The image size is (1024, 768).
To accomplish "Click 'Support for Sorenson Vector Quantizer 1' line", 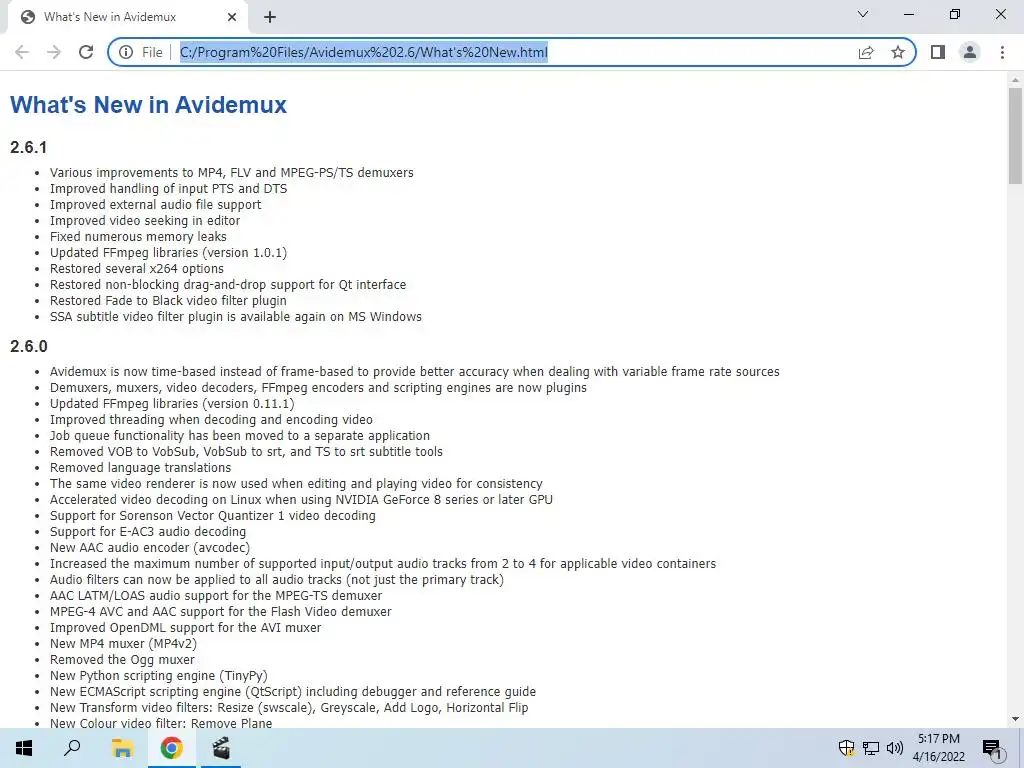I will (213, 516).
